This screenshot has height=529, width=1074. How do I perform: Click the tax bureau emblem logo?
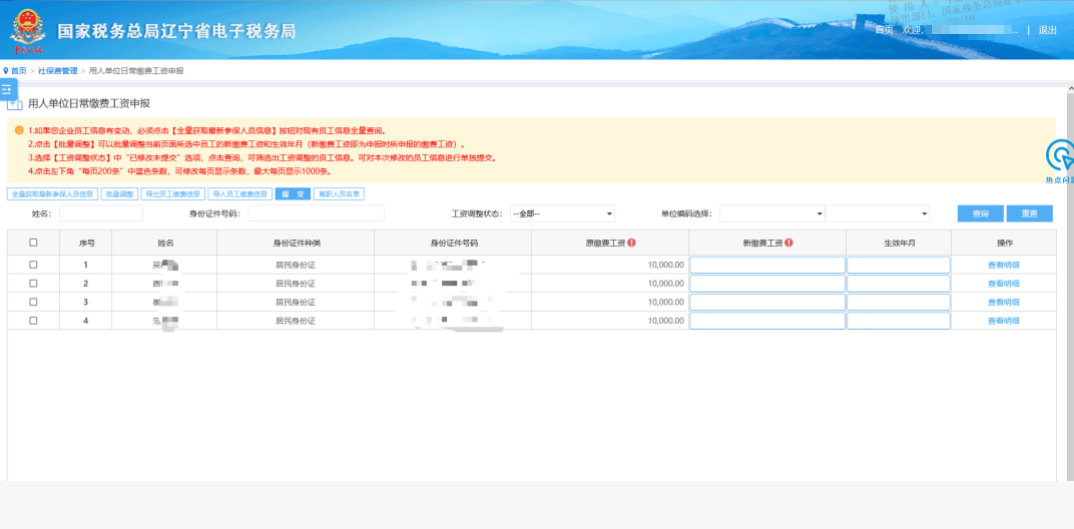tap(27, 31)
